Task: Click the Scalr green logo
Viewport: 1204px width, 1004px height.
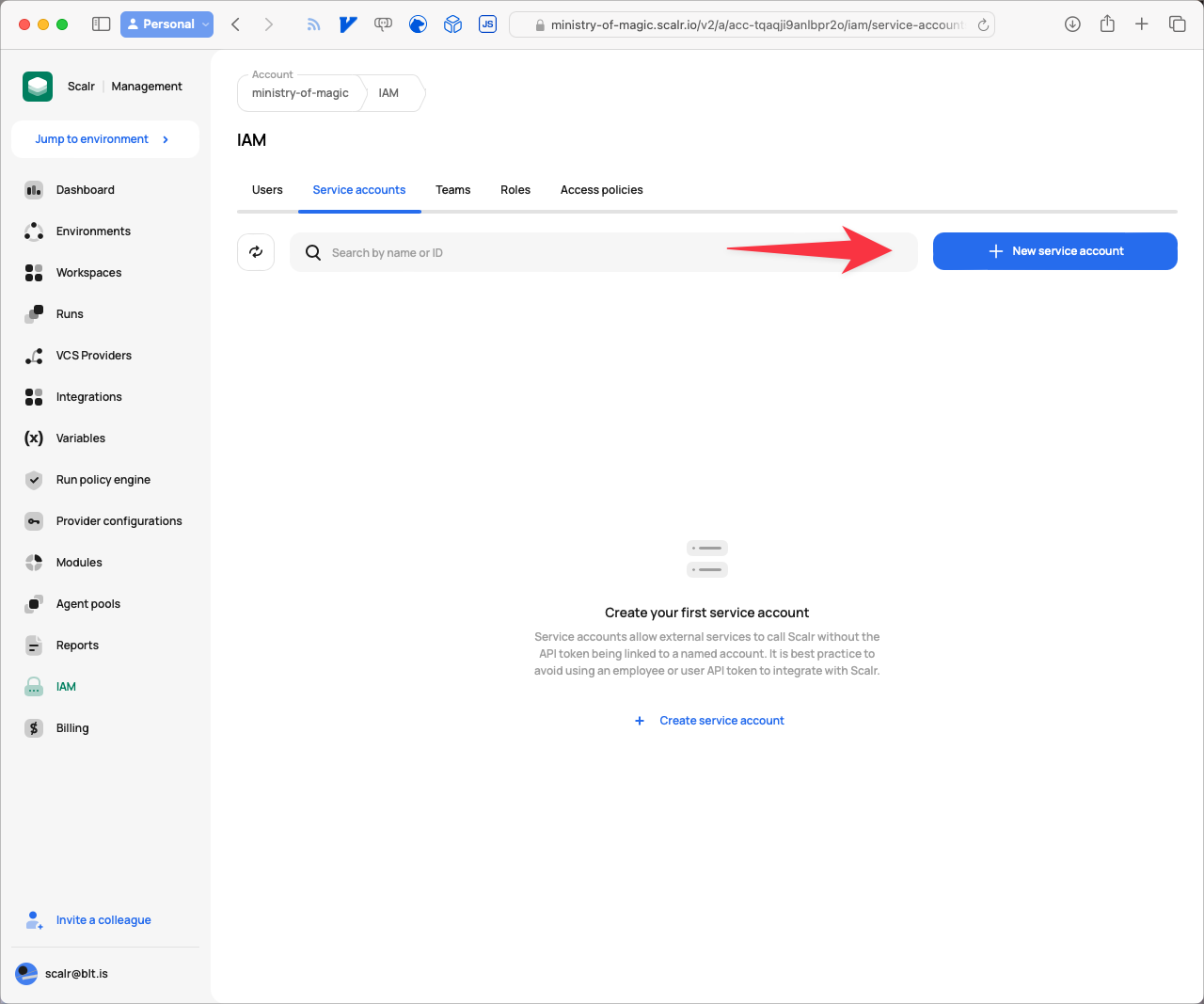Action: pyautogui.click(x=38, y=87)
